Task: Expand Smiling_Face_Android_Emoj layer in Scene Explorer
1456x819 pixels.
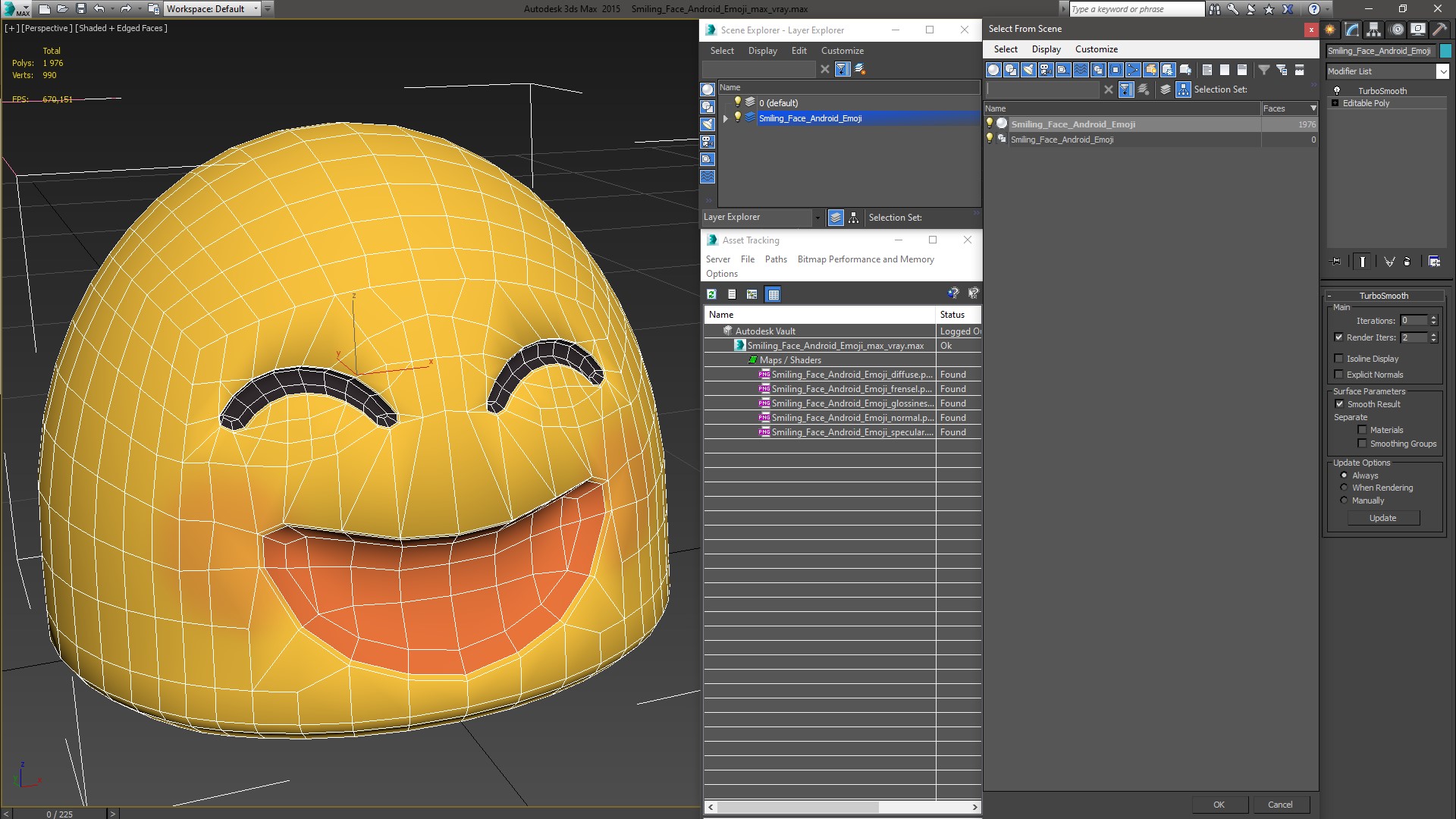Action: [726, 118]
